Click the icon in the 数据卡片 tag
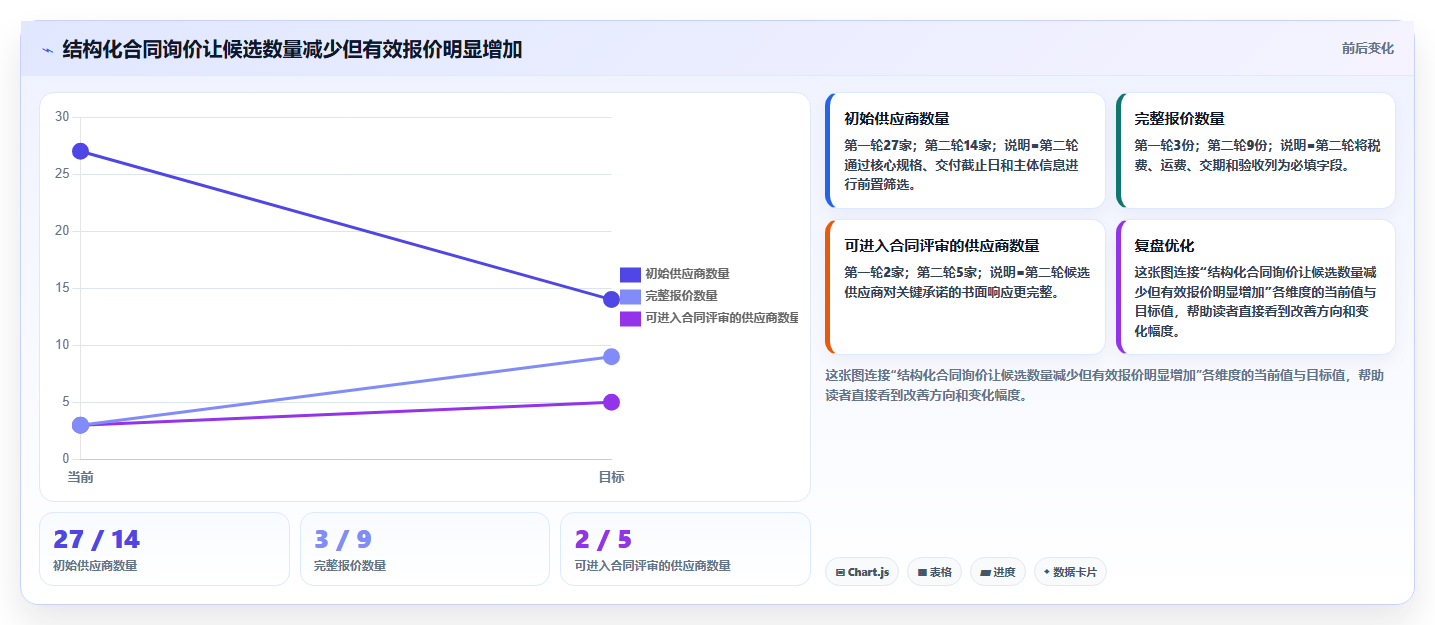 1047,573
